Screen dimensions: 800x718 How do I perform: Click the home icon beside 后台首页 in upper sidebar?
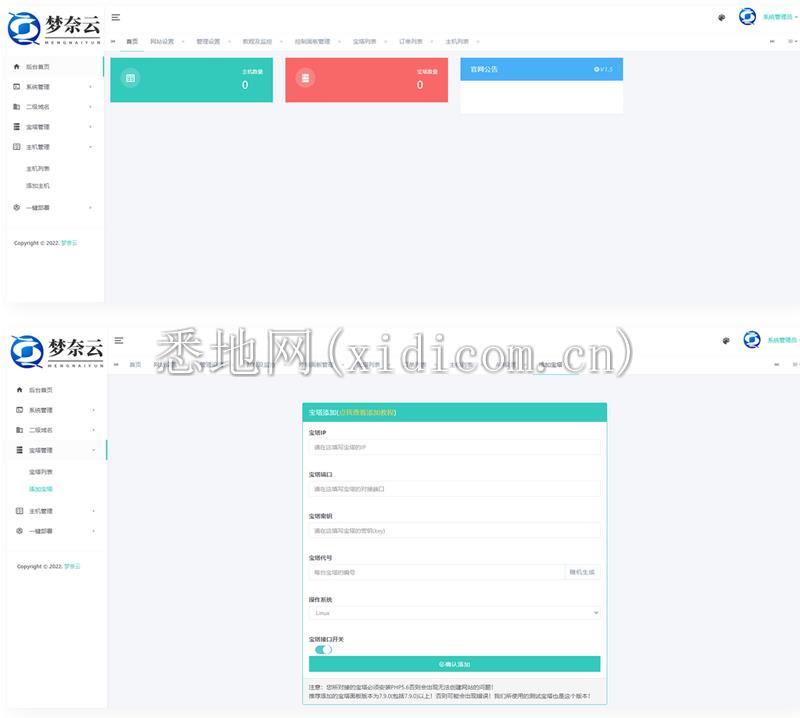(x=16, y=66)
